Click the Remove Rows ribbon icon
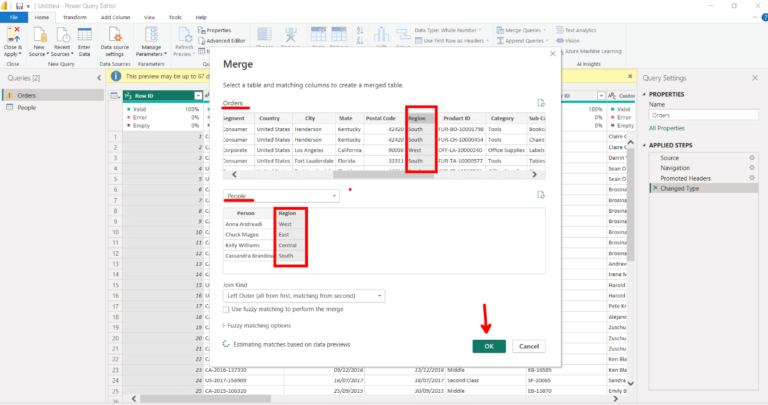The image size is (768, 405). [339, 35]
